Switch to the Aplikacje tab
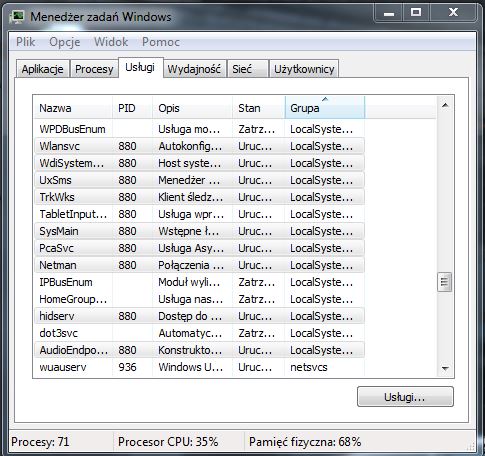This screenshot has height=456, width=485. coord(43,69)
